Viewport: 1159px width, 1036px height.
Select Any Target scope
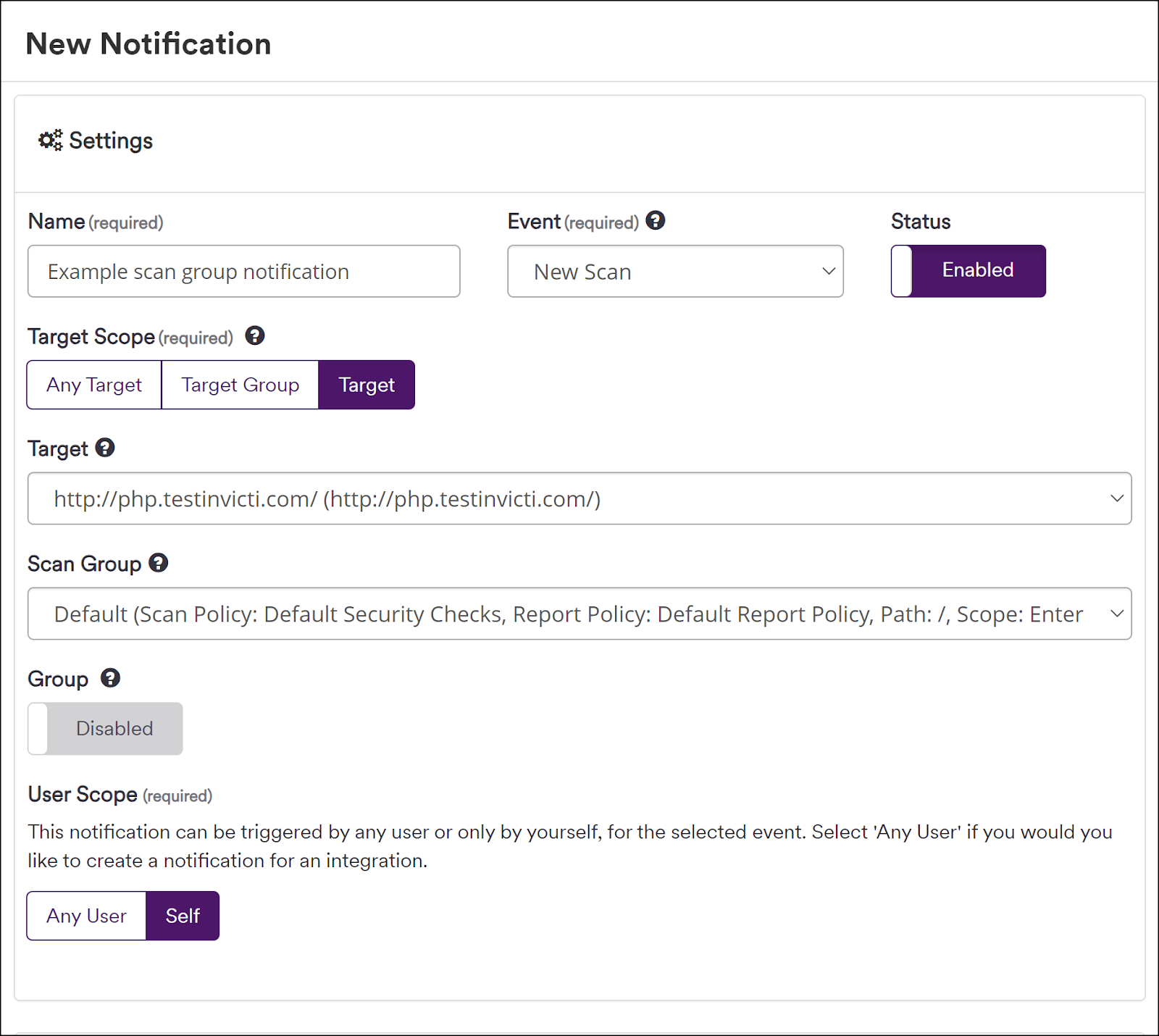[93, 385]
